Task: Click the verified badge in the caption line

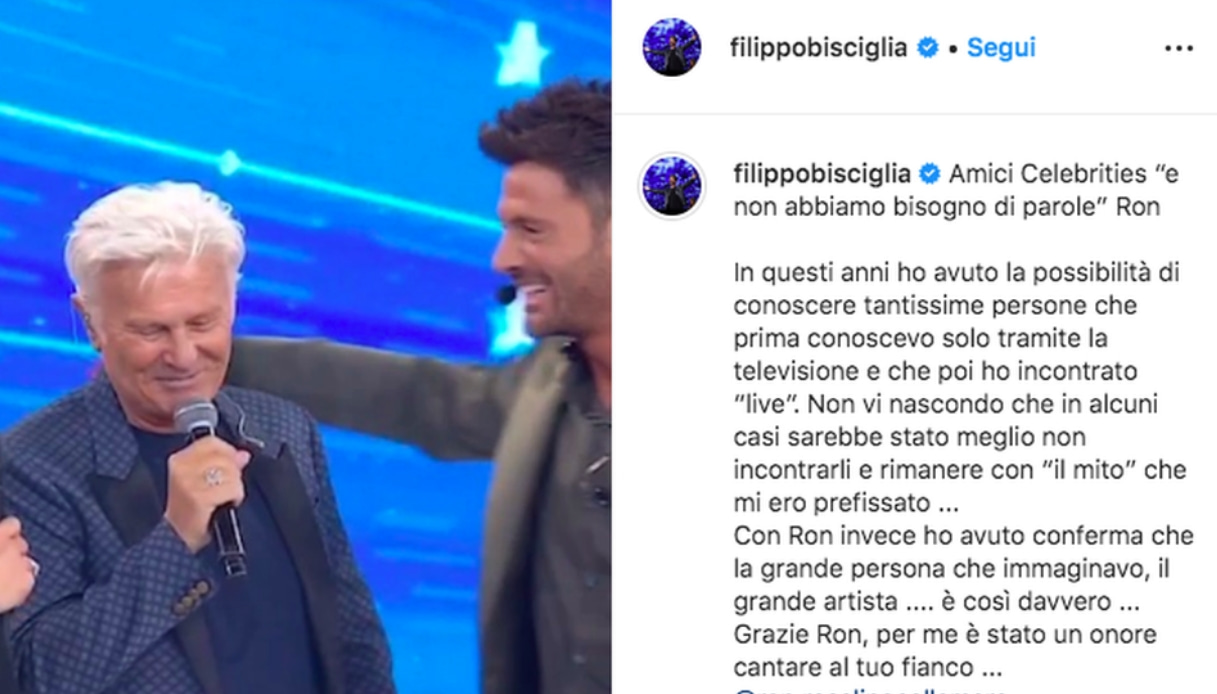Action: [x=929, y=174]
